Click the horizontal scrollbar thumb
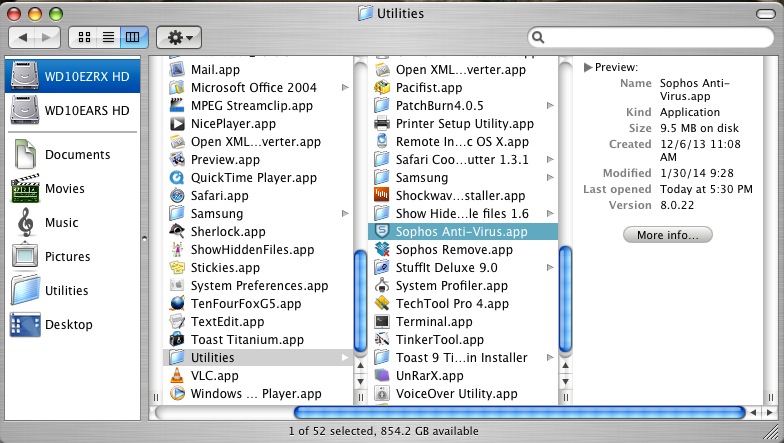Screen dimensions: 784x443 pyautogui.click(x=520, y=412)
